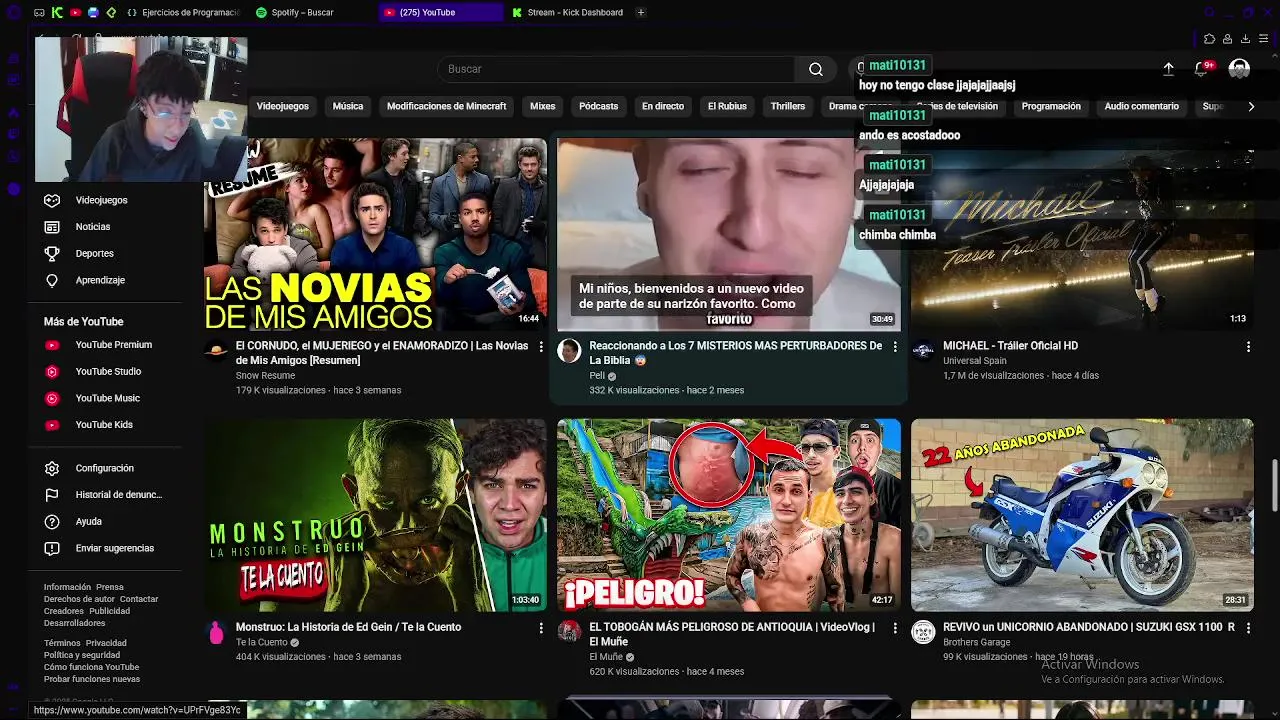Image resolution: width=1280 pixels, height=720 pixels.
Task: Open browser profile icon in toolbar
Action: tap(1227, 39)
